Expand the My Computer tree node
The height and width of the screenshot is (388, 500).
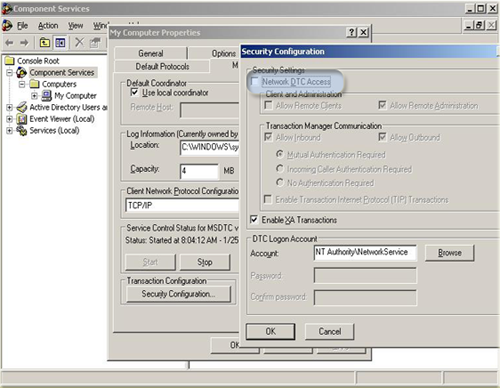pyautogui.click(x=34, y=96)
